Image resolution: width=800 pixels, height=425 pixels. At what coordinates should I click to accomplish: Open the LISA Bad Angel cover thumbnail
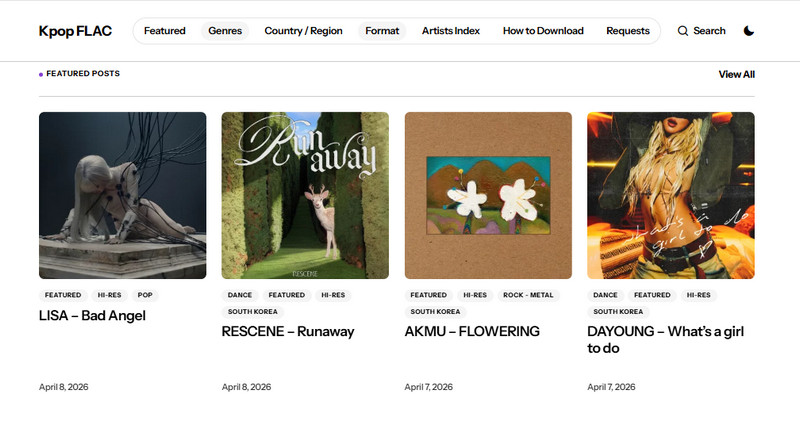tap(123, 195)
